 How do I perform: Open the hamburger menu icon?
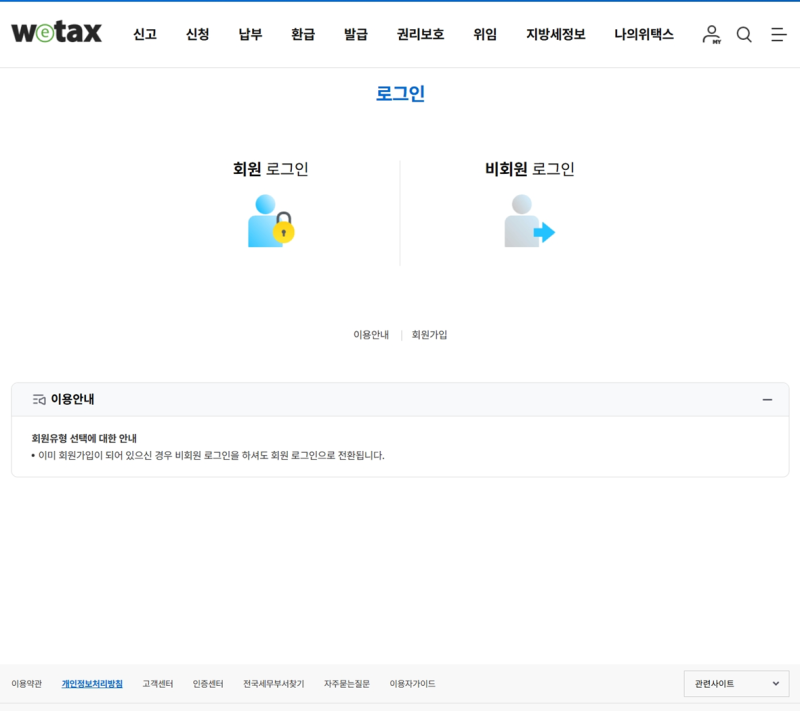(779, 33)
